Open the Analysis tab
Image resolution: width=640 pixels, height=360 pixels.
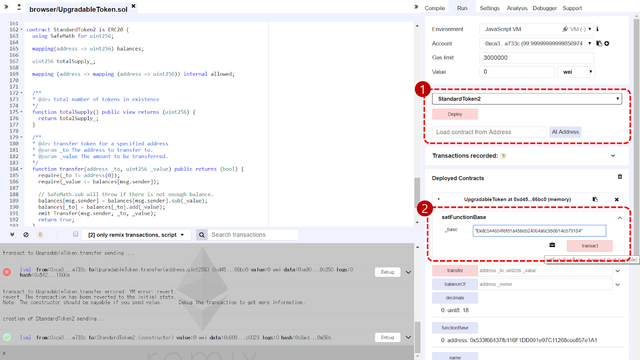click(x=517, y=8)
